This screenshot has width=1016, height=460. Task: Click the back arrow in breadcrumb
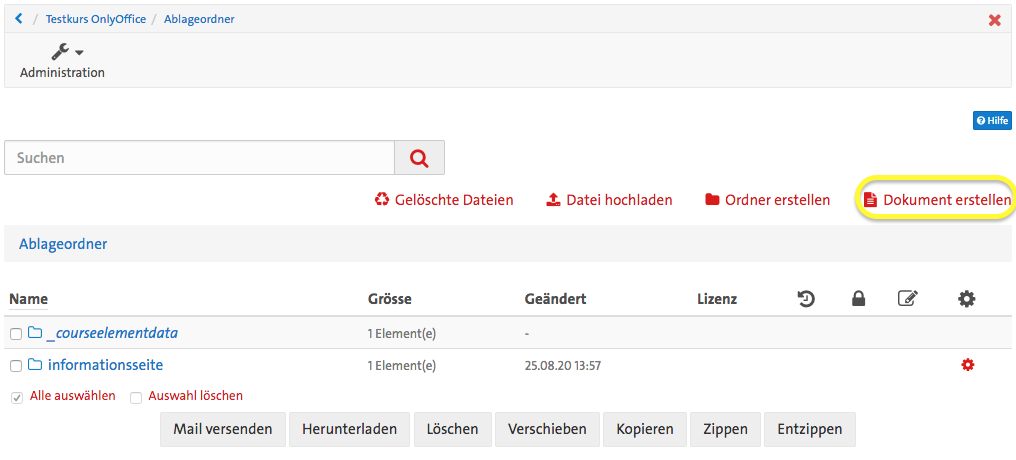tap(19, 19)
